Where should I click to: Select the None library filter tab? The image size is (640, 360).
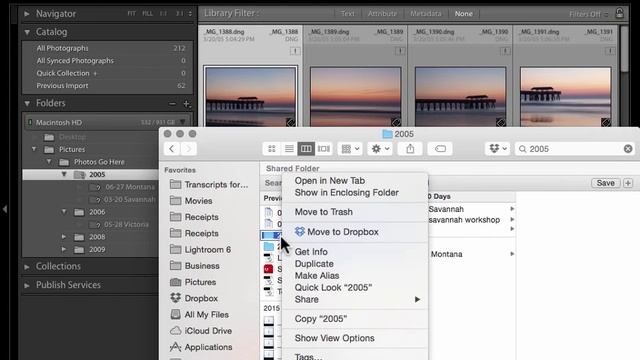click(x=464, y=13)
